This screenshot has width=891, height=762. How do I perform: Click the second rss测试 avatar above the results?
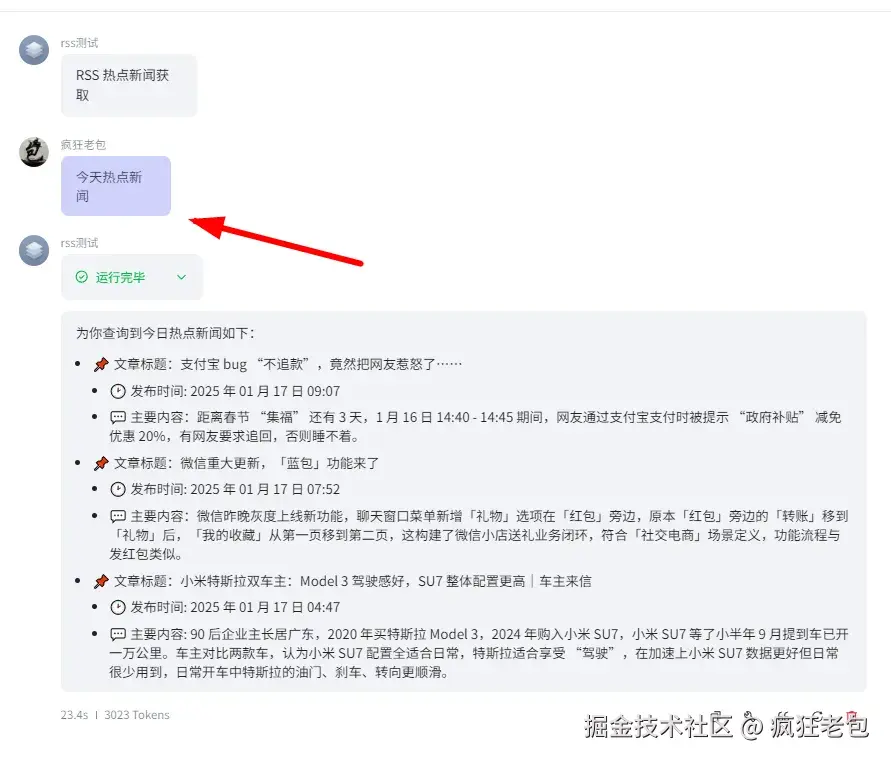coord(34,251)
